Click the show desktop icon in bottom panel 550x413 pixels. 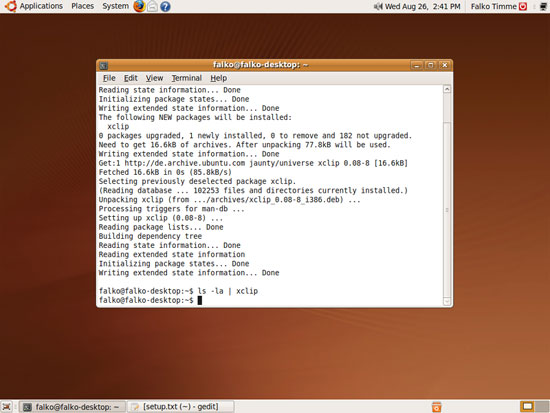pyautogui.click(x=7, y=407)
